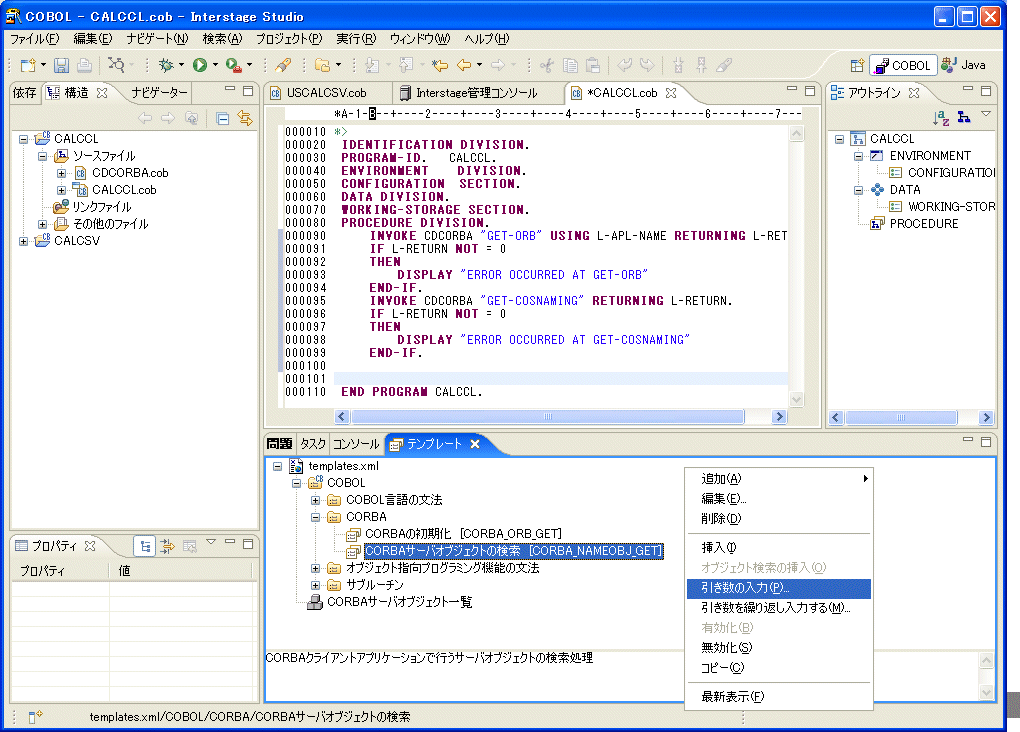1020x732 pixels.
Task: Open the ヘルプ(H) menu
Action: (487, 39)
